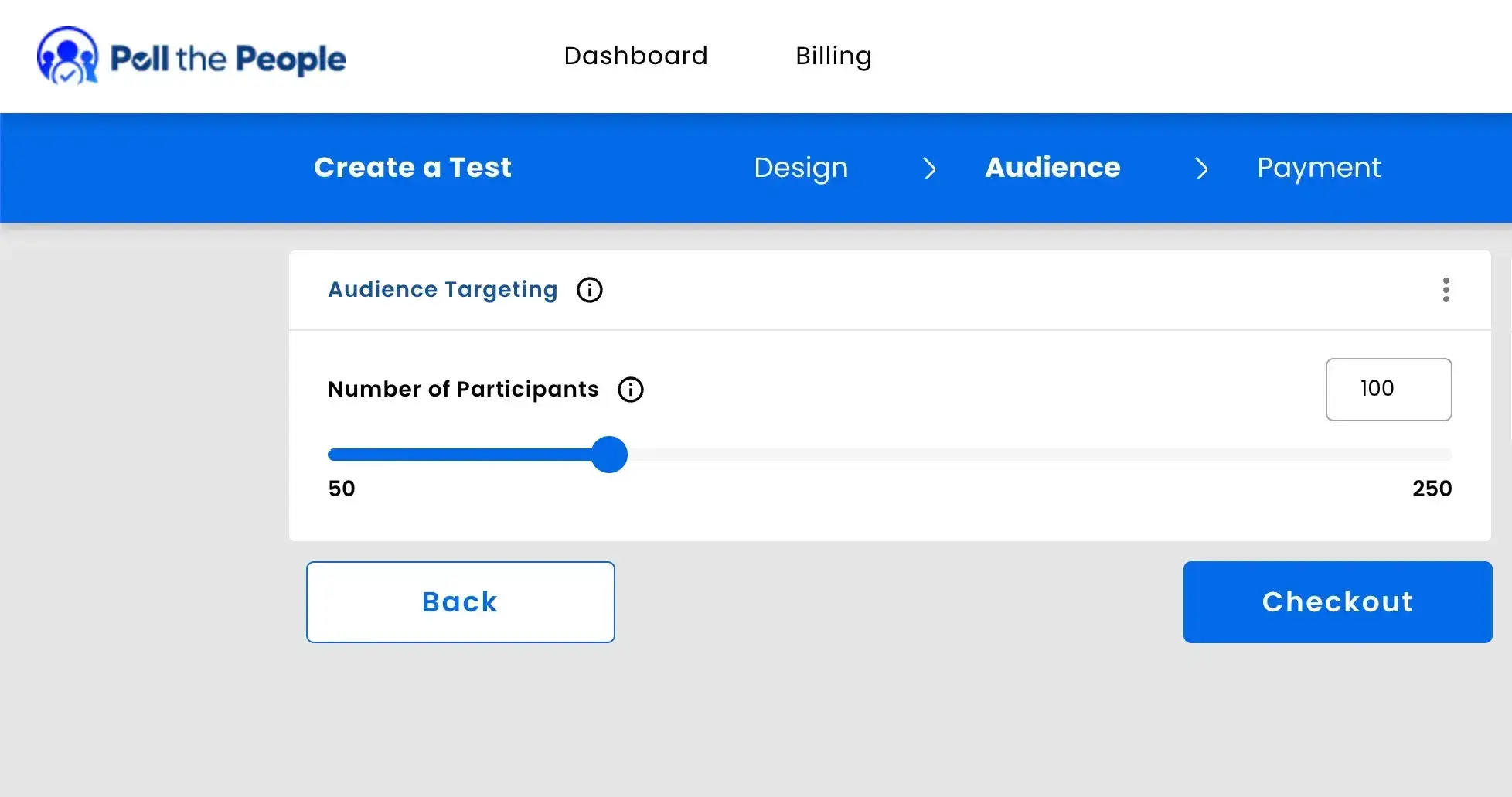
Task: Click the Poll the People logo icon
Action: [67, 56]
